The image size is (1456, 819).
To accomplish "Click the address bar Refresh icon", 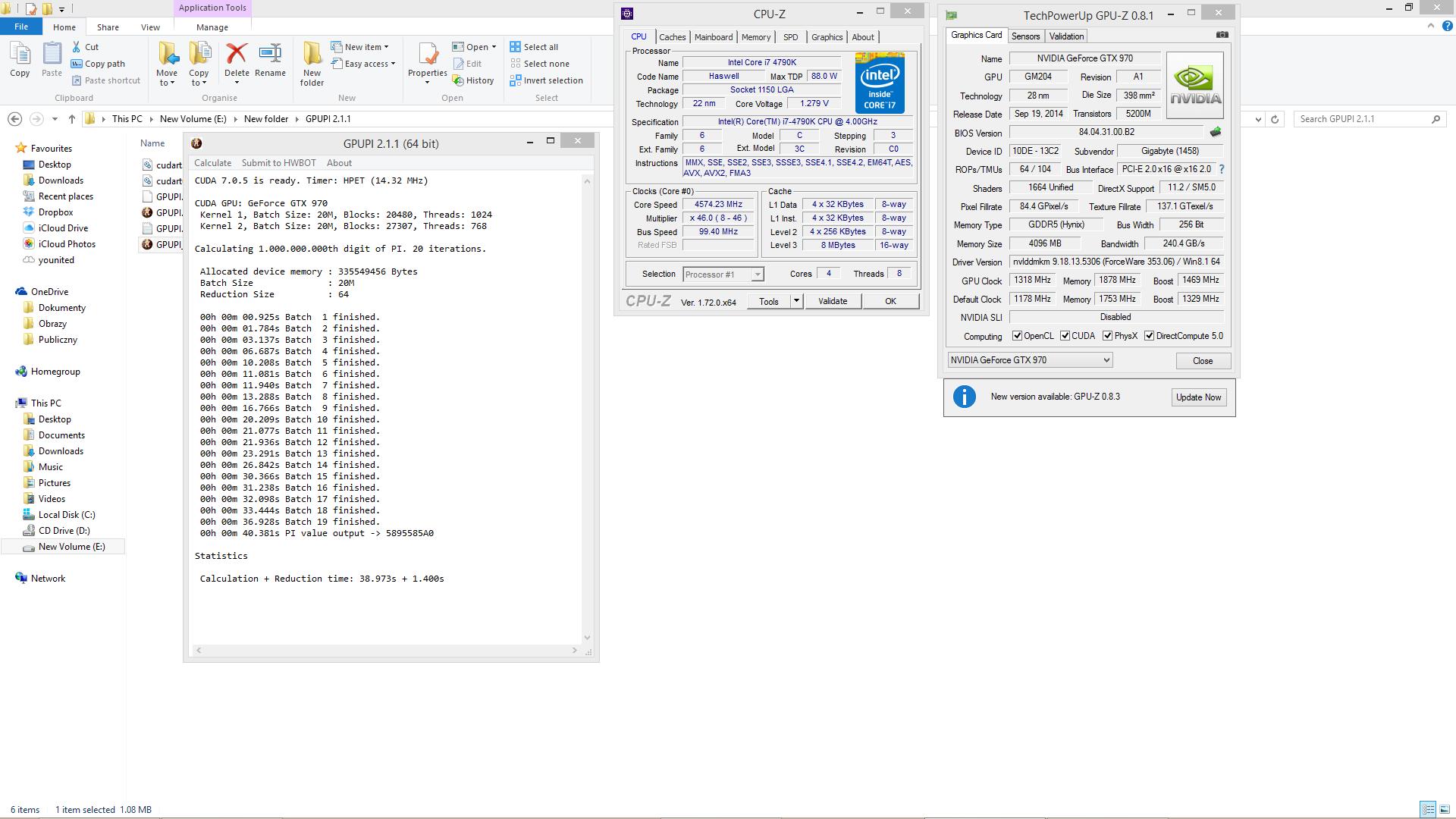I will (1275, 119).
